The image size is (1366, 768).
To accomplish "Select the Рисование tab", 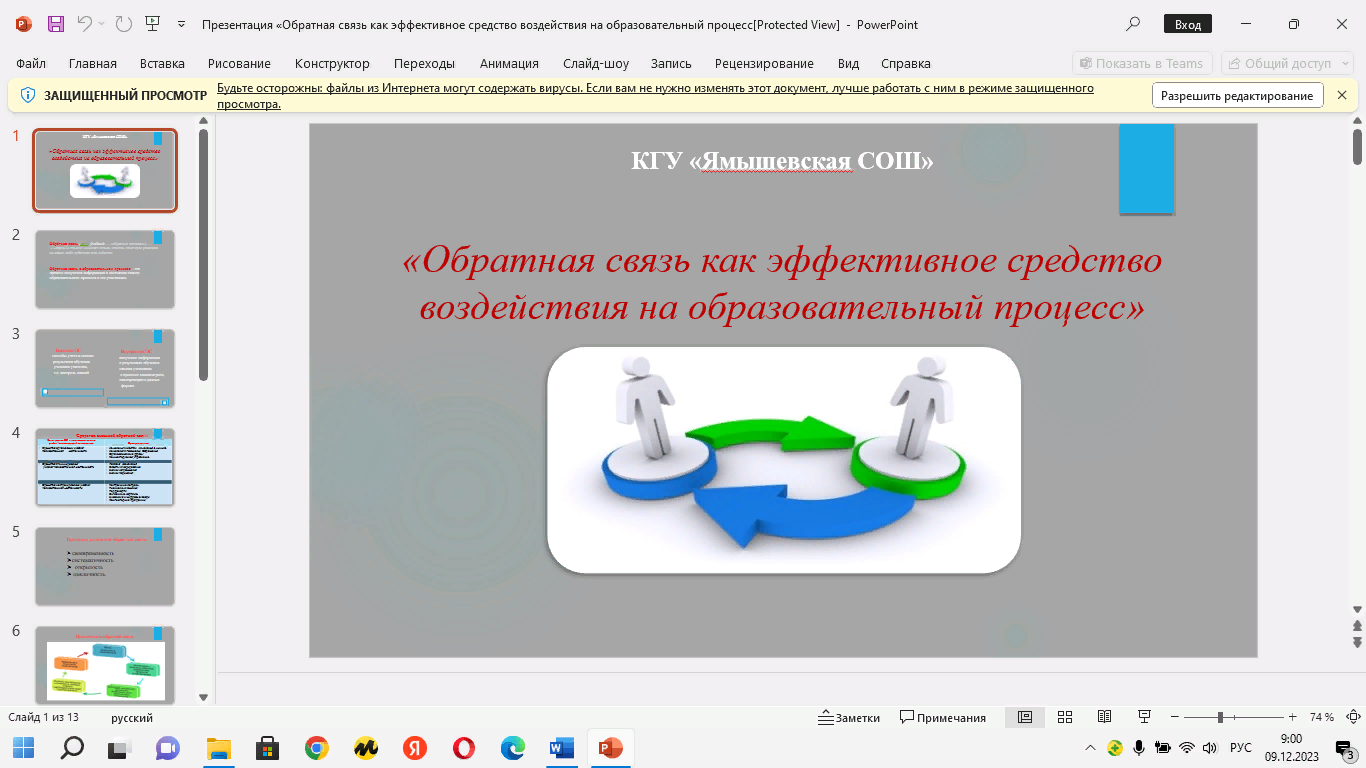I will pyautogui.click(x=240, y=63).
